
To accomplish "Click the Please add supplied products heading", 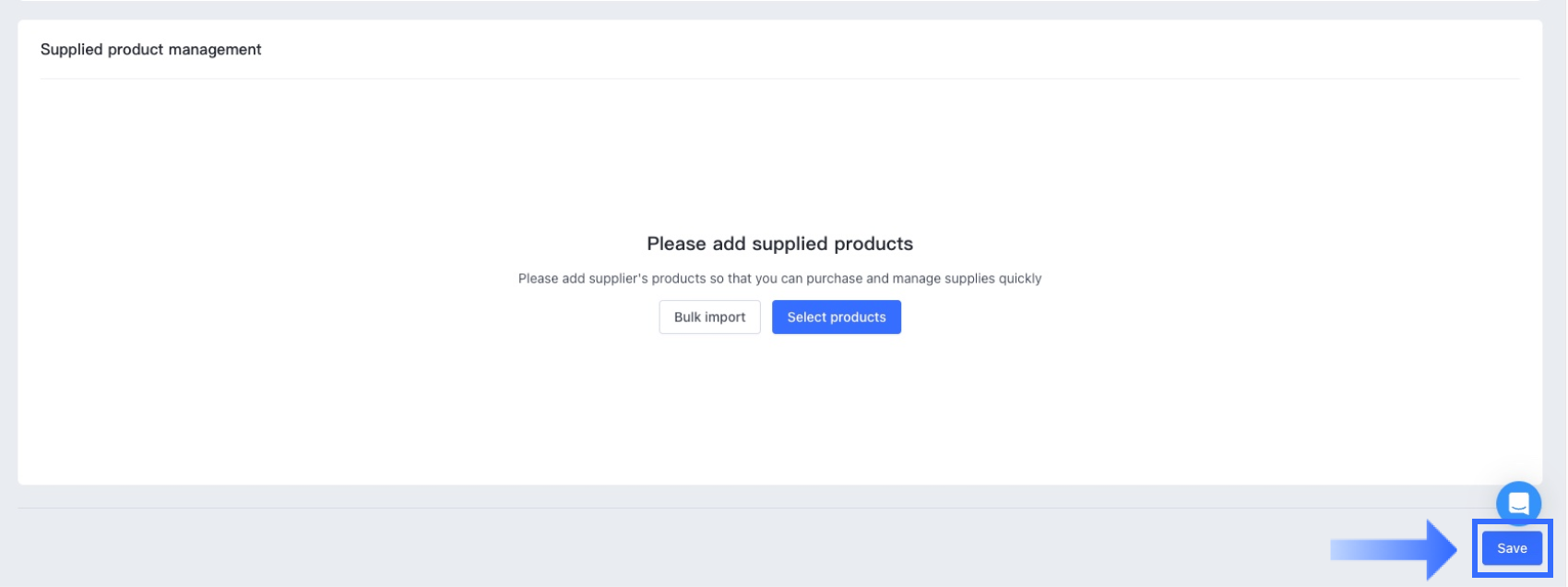I will click(779, 244).
